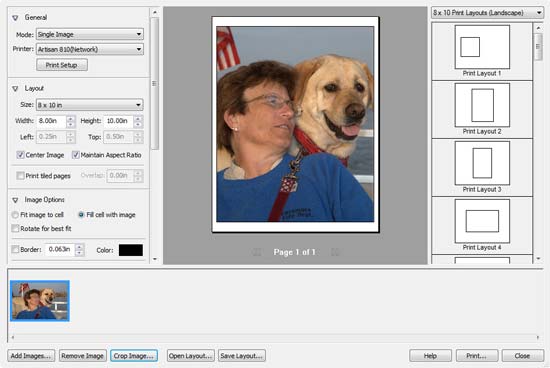Collapse the Layout section triangle
Image resolution: width=550 pixels, height=368 pixels.
(x=15, y=89)
